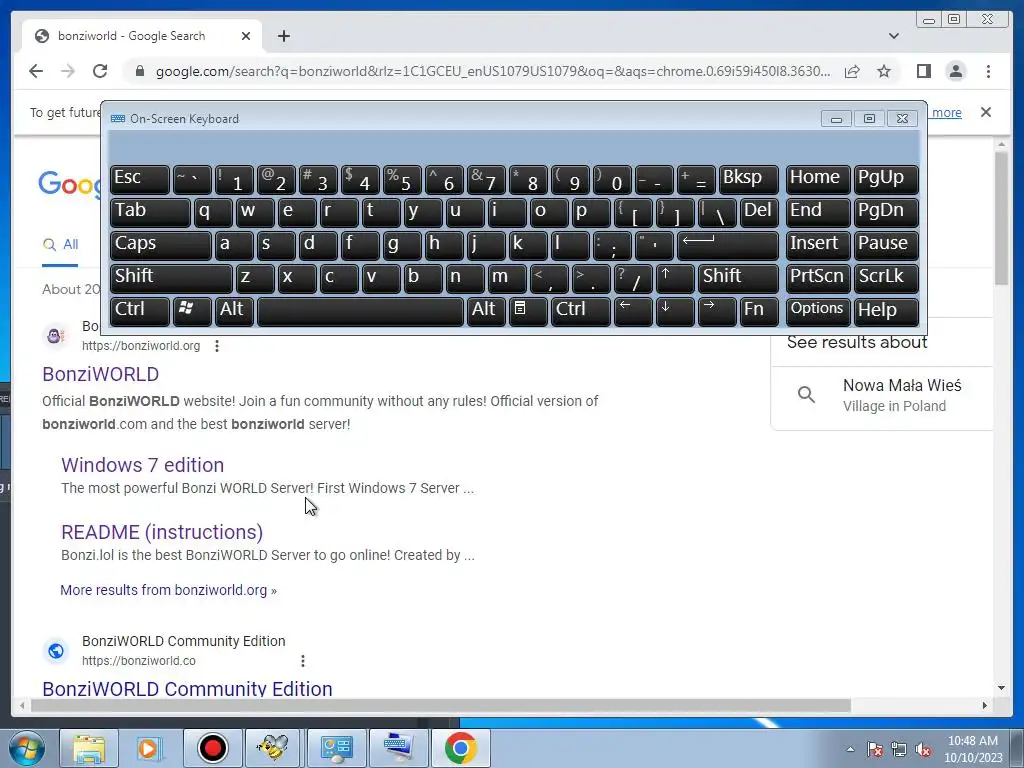Click the Del key

click(760, 213)
